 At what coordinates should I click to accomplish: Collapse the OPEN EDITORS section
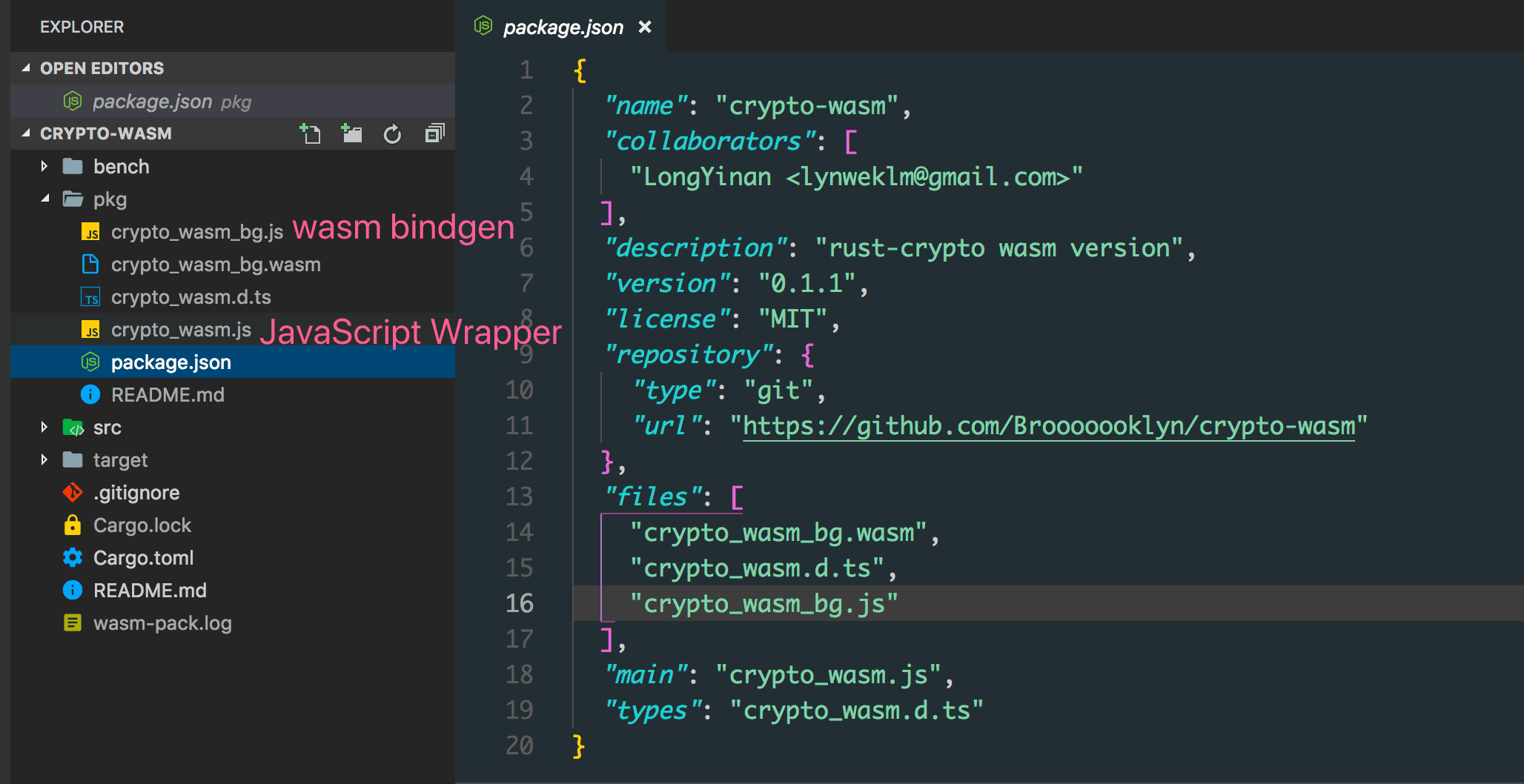point(27,68)
